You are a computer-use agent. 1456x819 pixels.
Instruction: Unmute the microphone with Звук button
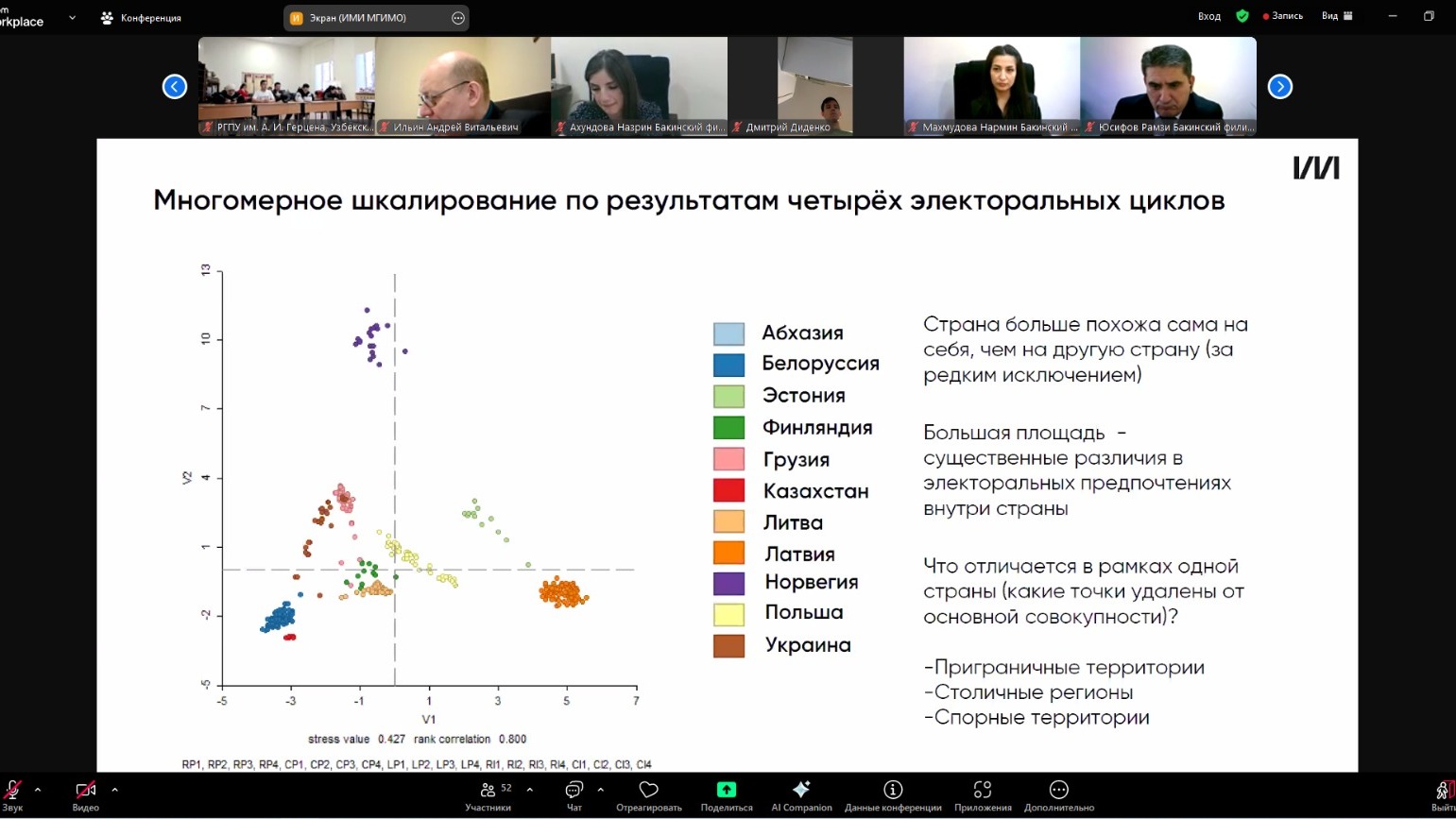[x=13, y=794]
